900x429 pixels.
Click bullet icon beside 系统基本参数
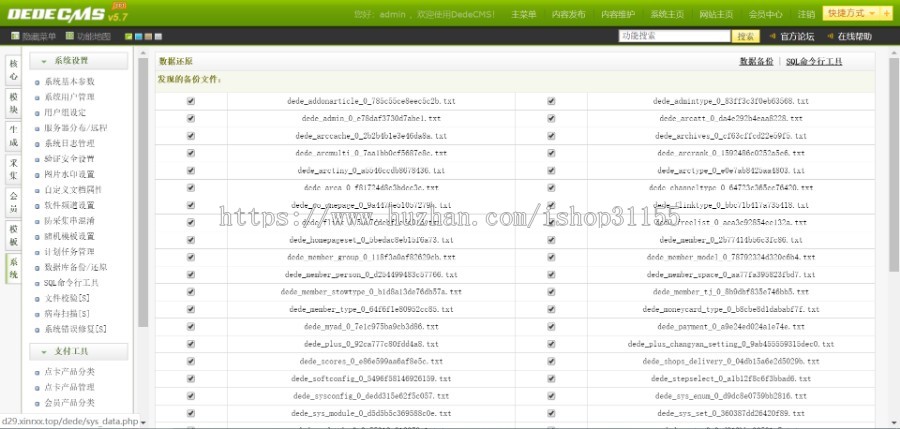pos(37,82)
